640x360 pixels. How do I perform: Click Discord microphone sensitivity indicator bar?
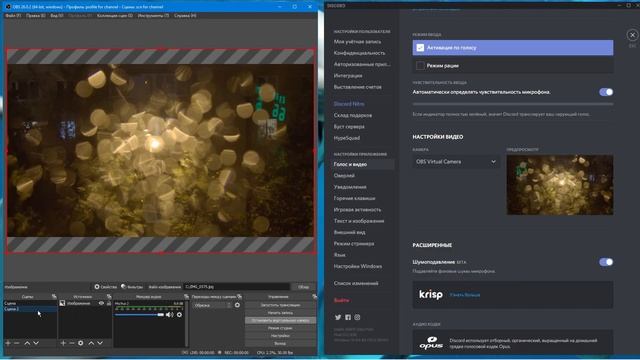pyautogui.click(x=513, y=104)
